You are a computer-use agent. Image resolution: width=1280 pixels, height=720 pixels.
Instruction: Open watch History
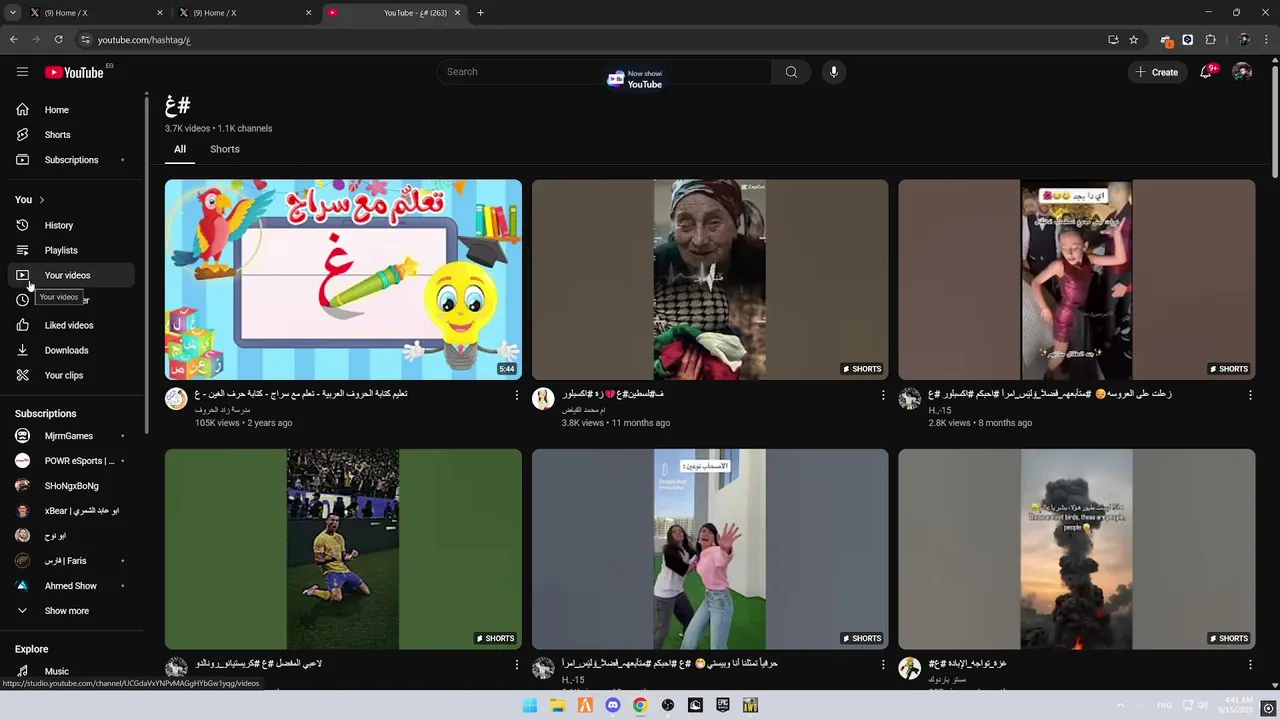click(x=70, y=225)
